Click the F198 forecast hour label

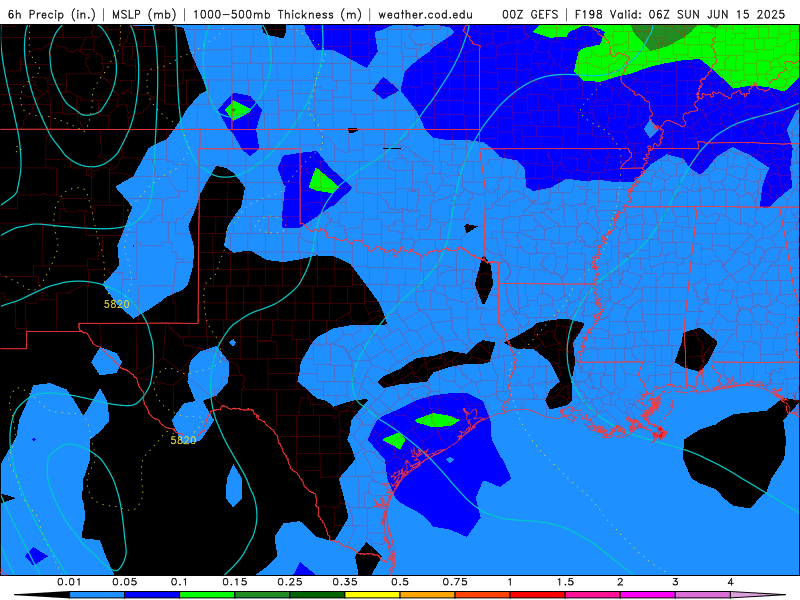tap(589, 14)
